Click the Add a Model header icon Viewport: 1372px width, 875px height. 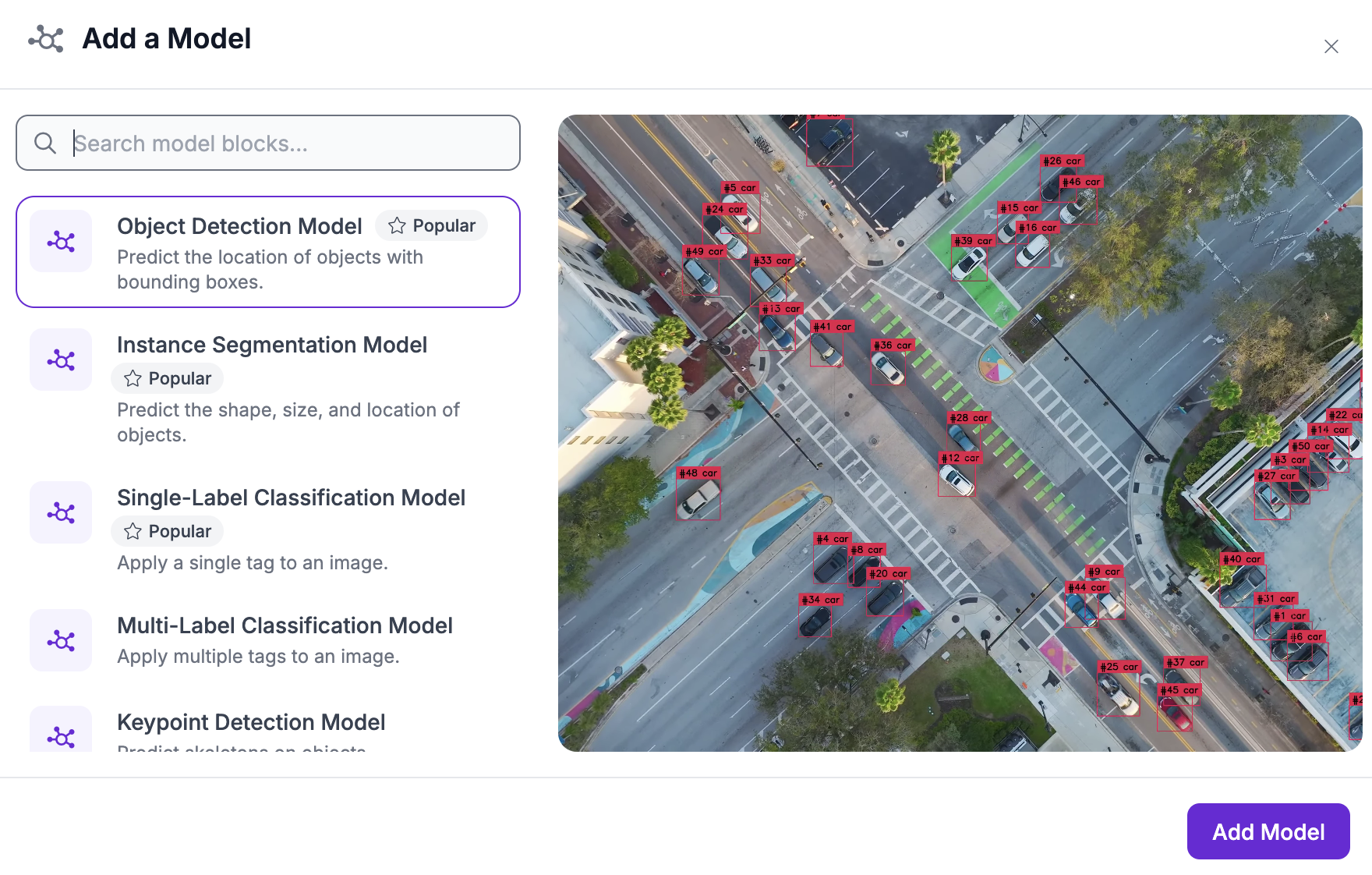[x=46, y=39]
